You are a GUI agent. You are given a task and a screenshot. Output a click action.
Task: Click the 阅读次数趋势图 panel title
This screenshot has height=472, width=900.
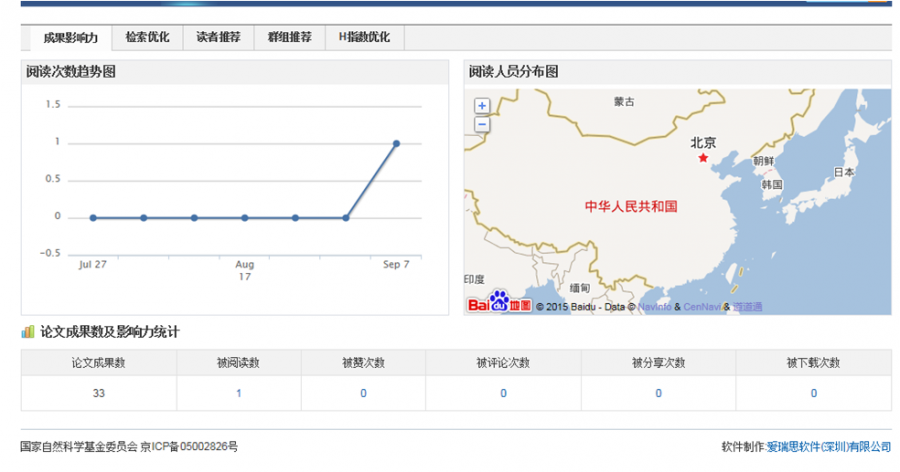71,72
